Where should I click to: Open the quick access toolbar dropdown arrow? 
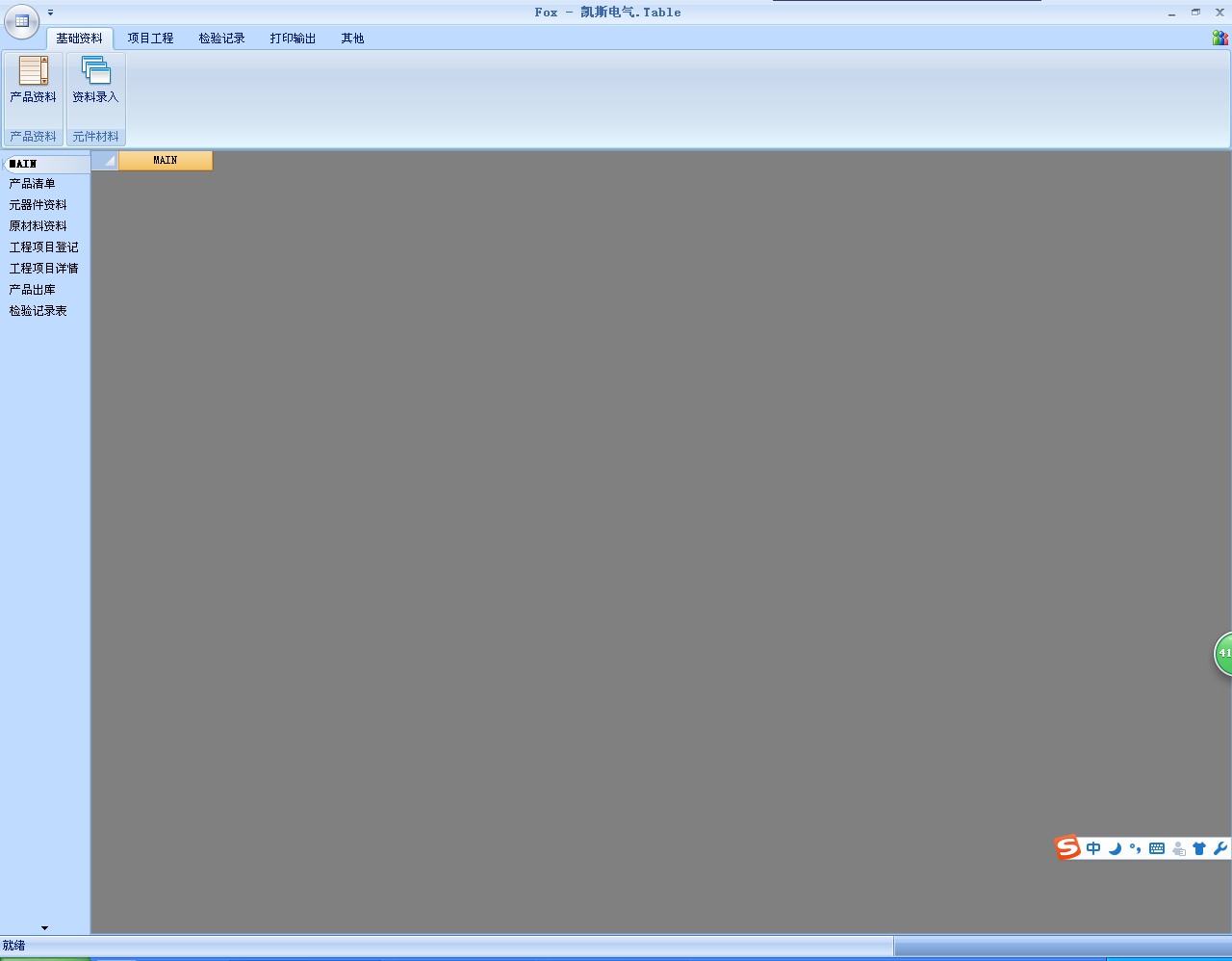51,13
